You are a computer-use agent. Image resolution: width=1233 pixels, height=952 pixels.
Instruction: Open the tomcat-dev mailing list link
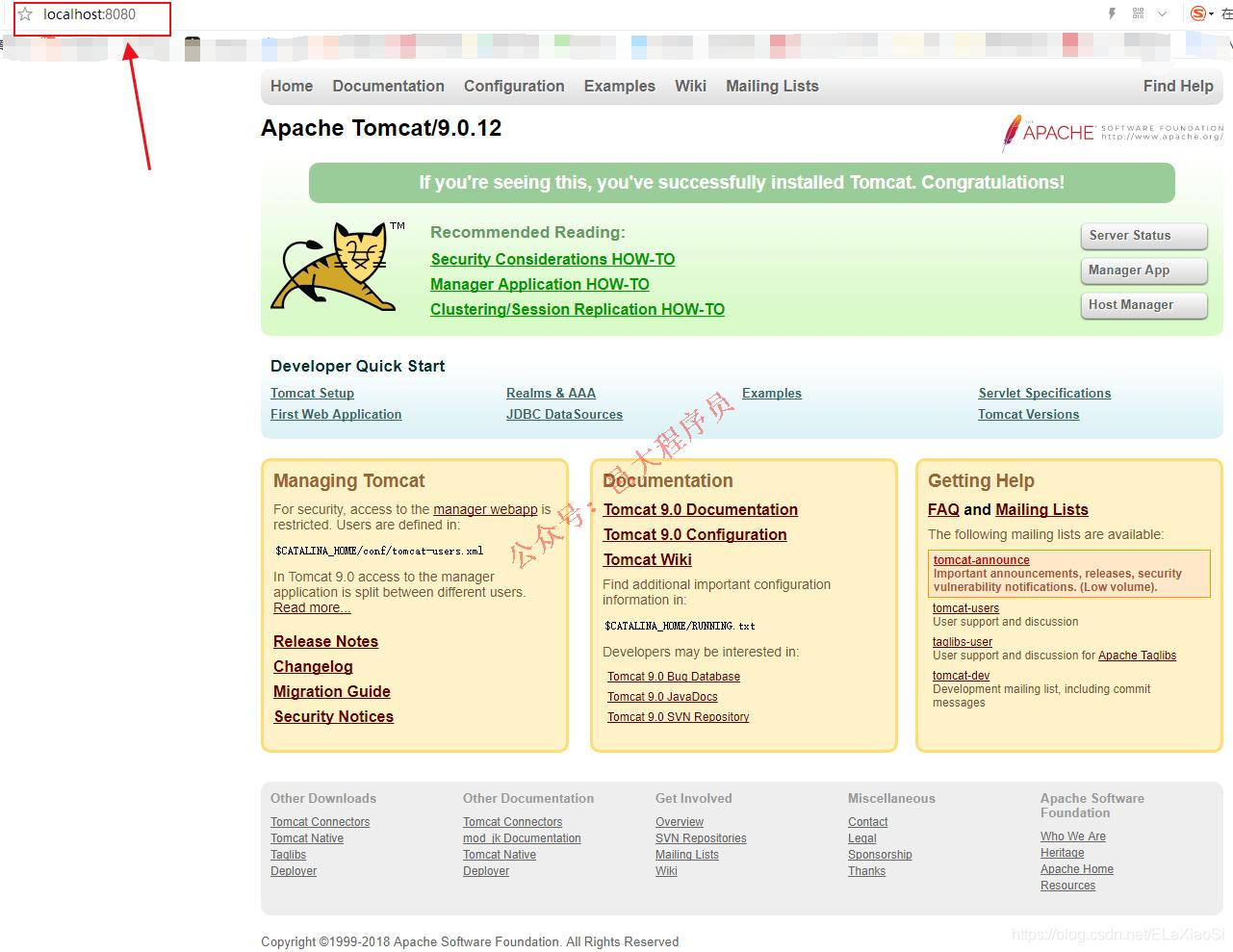point(961,676)
